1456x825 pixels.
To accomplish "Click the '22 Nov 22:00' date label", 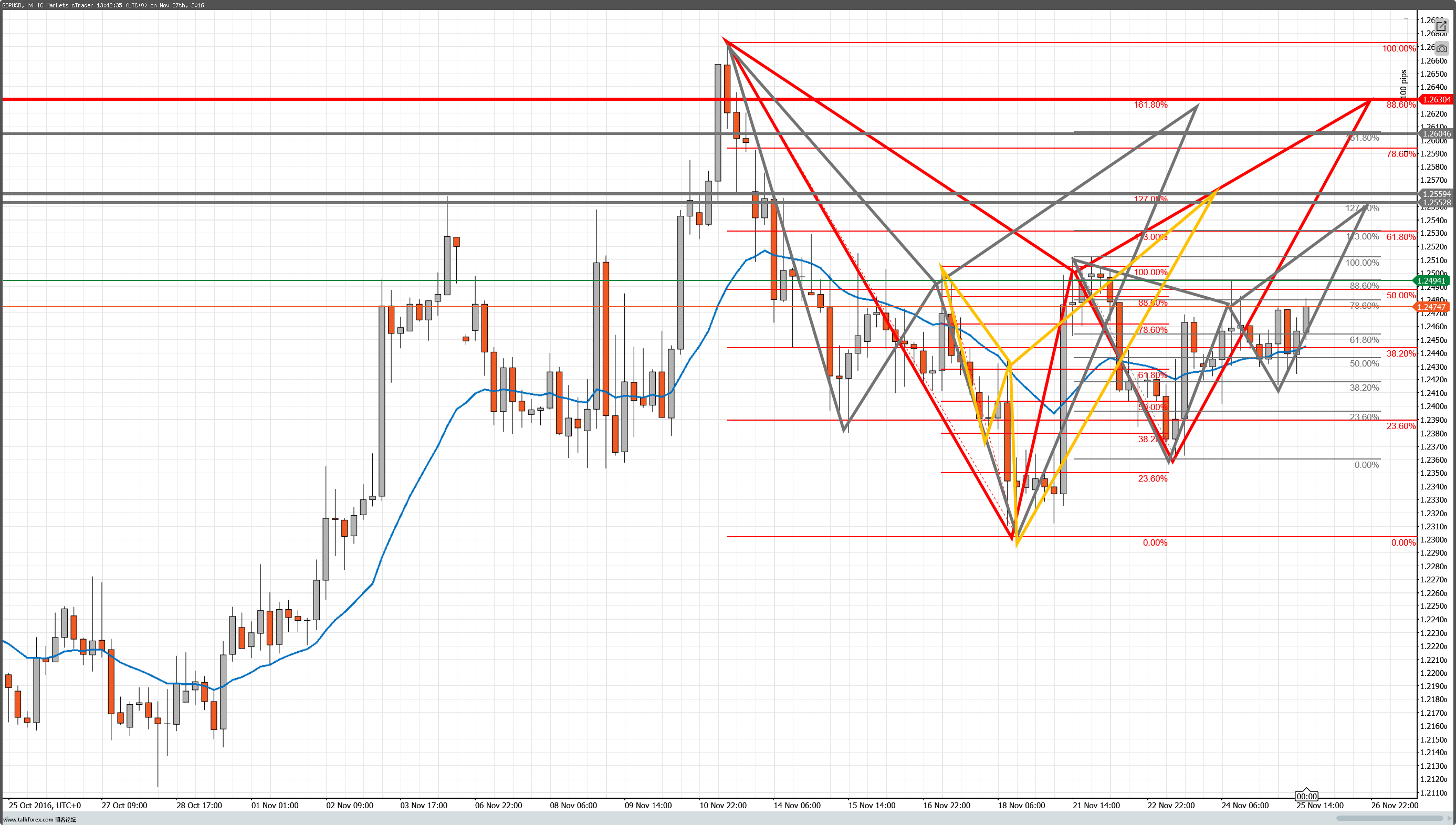I will click(x=1171, y=805).
